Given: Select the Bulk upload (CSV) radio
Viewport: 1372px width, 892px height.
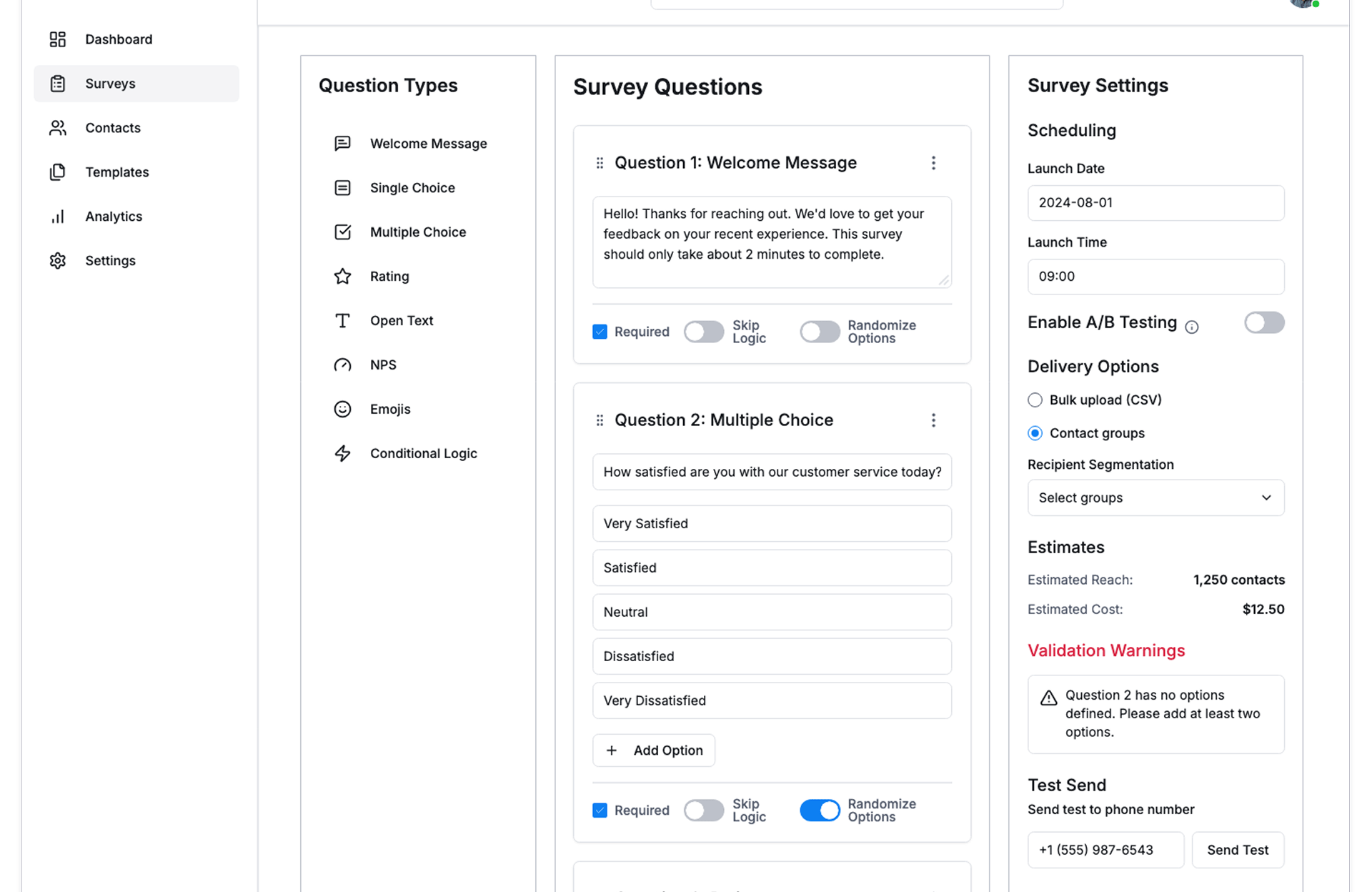Looking at the screenshot, I should [1035, 400].
